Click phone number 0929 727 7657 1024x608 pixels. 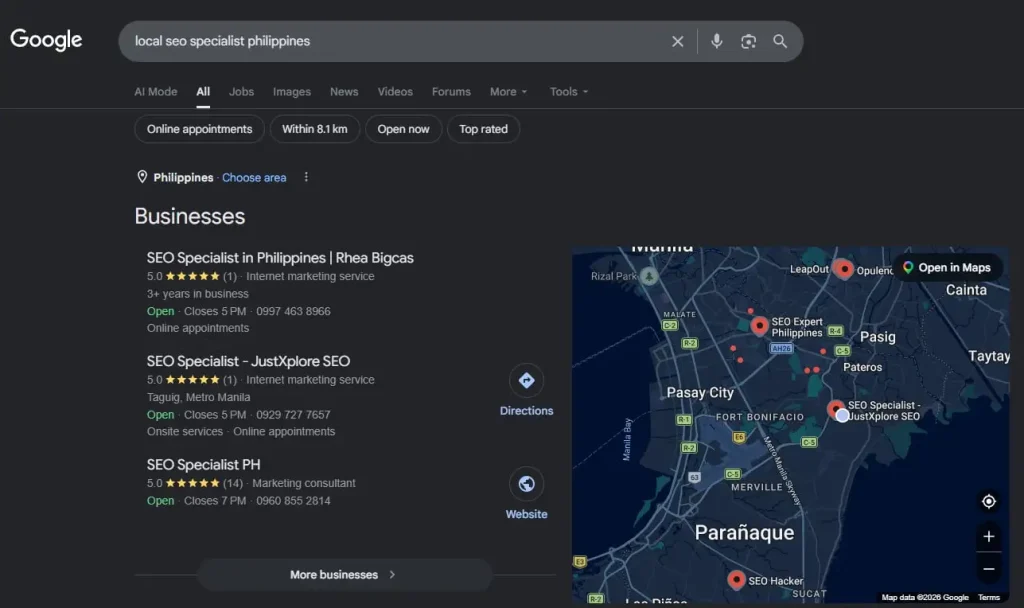[x=293, y=415]
